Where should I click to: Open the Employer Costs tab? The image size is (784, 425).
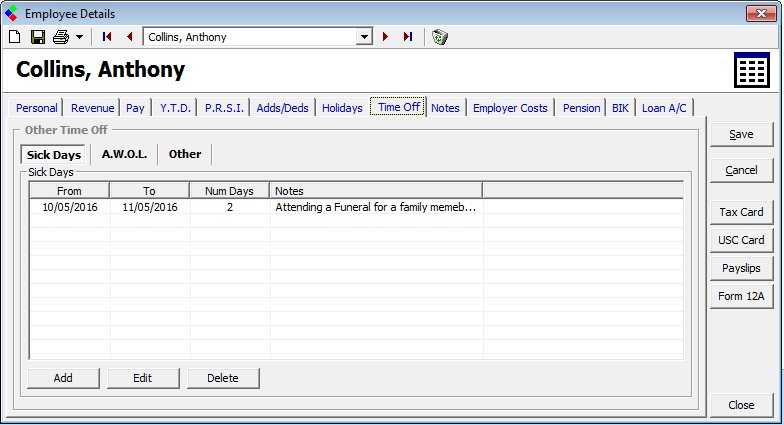coord(510,108)
